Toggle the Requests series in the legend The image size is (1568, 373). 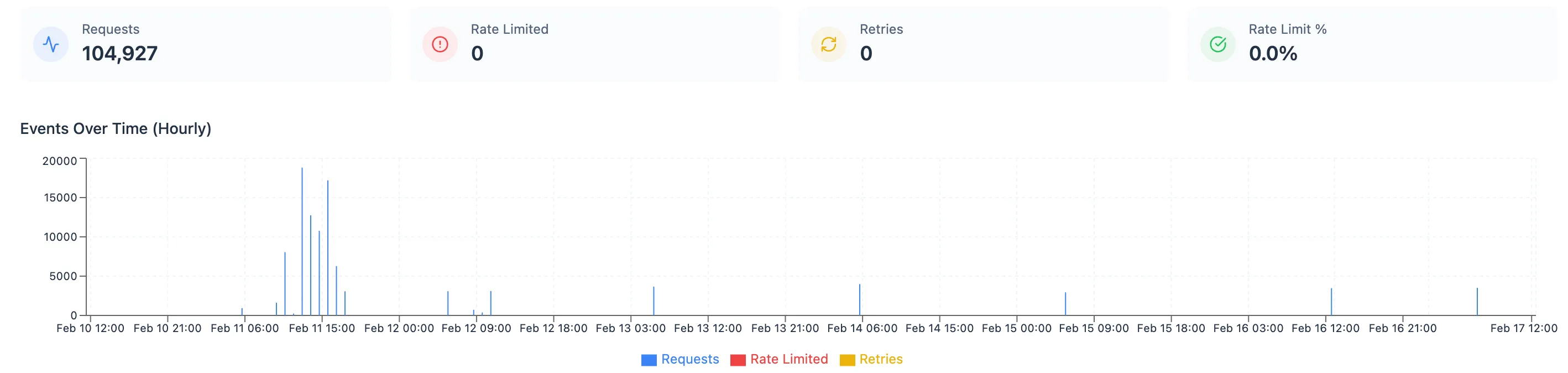click(x=689, y=360)
